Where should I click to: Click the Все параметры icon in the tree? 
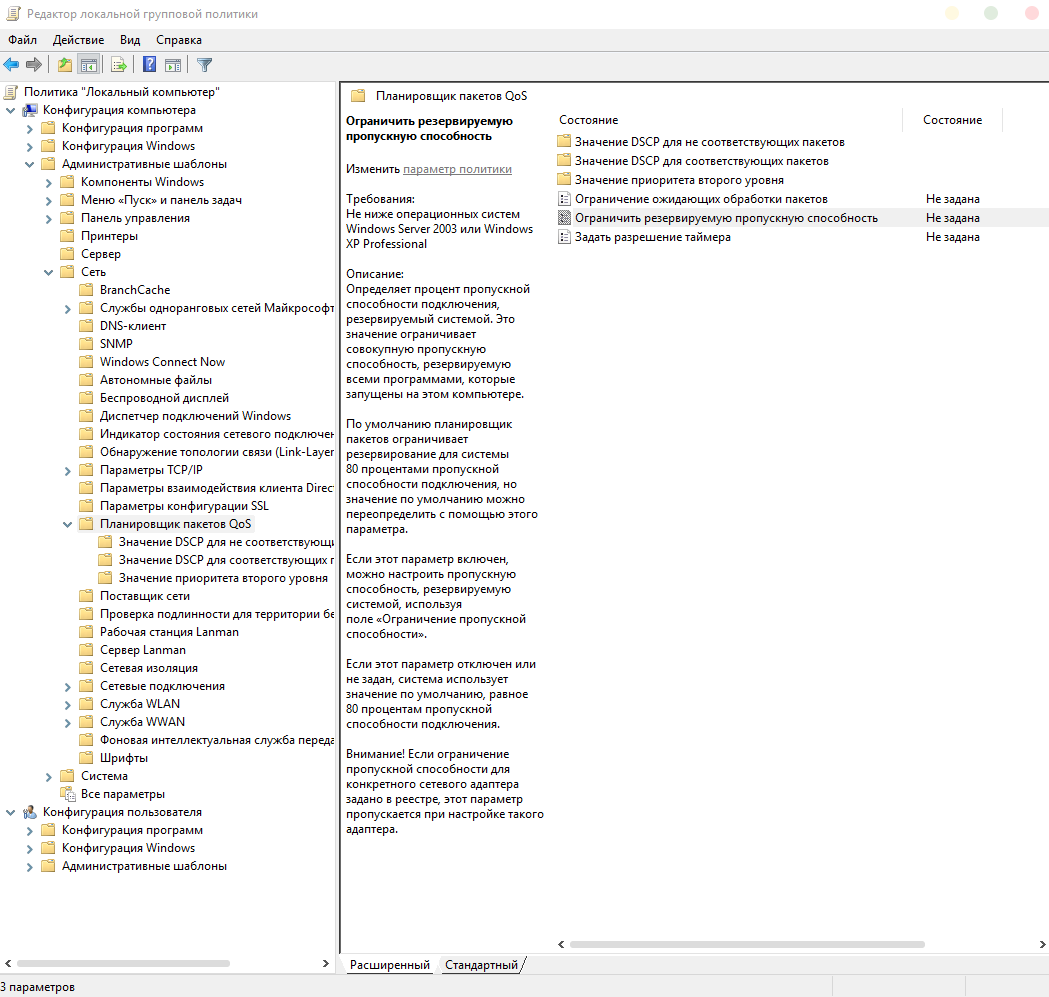(x=68, y=794)
